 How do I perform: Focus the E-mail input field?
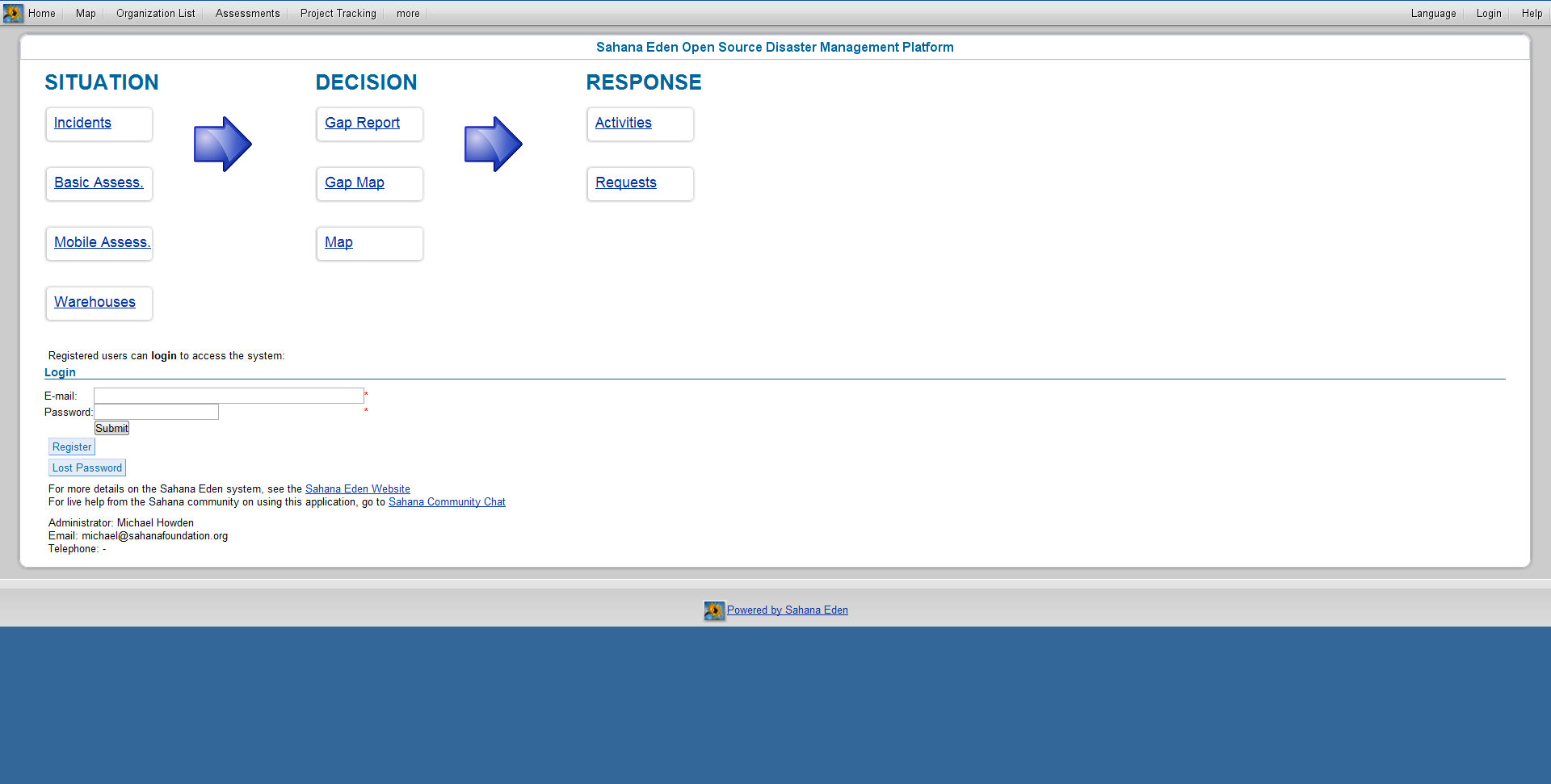coord(229,396)
